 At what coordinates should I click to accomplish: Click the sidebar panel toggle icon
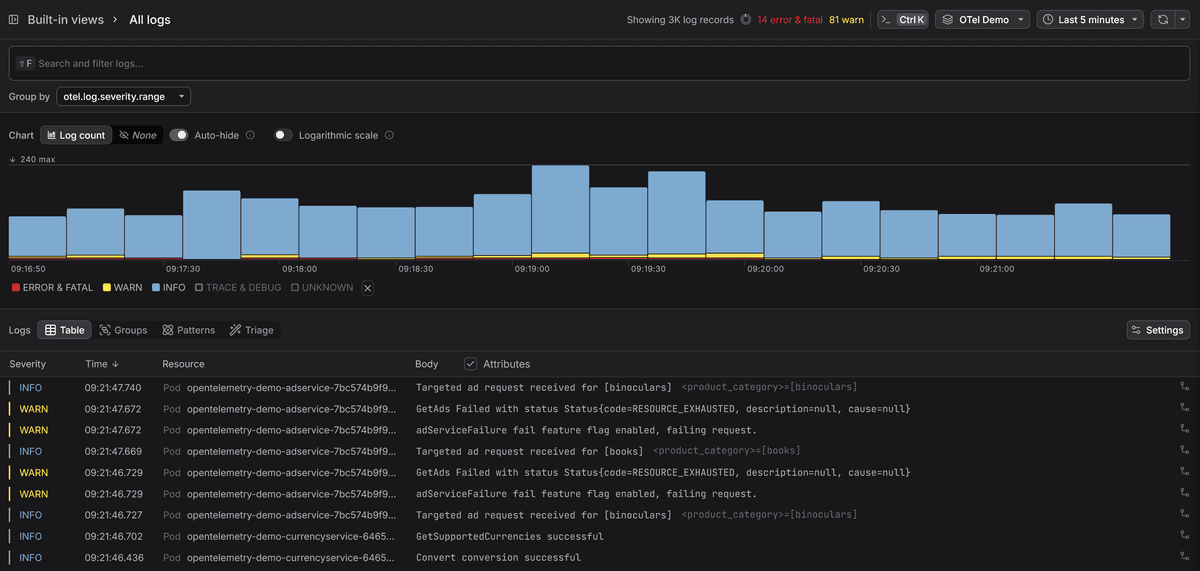tap(13, 19)
